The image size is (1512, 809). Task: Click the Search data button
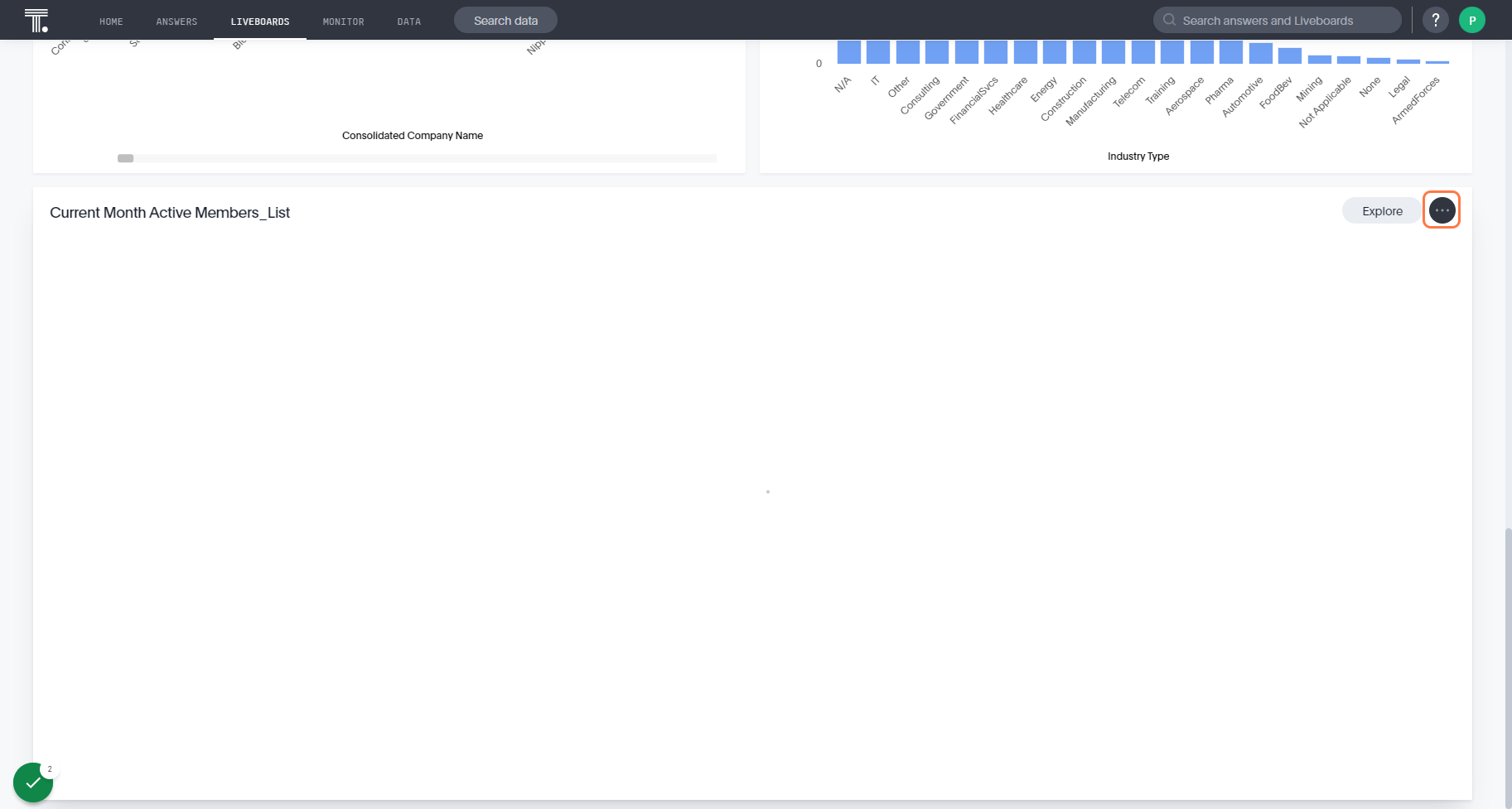[x=505, y=21]
